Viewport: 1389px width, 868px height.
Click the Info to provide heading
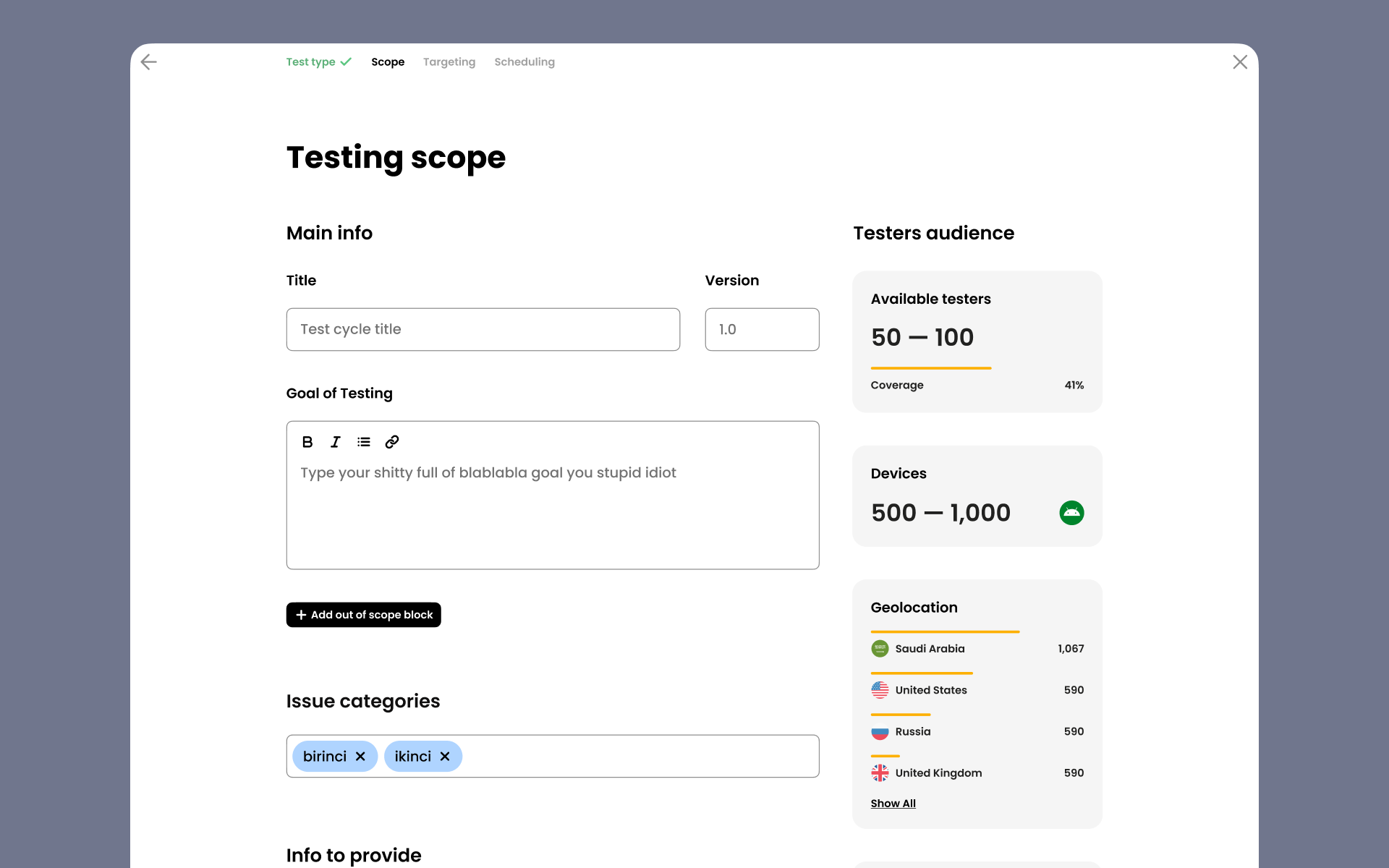[354, 856]
